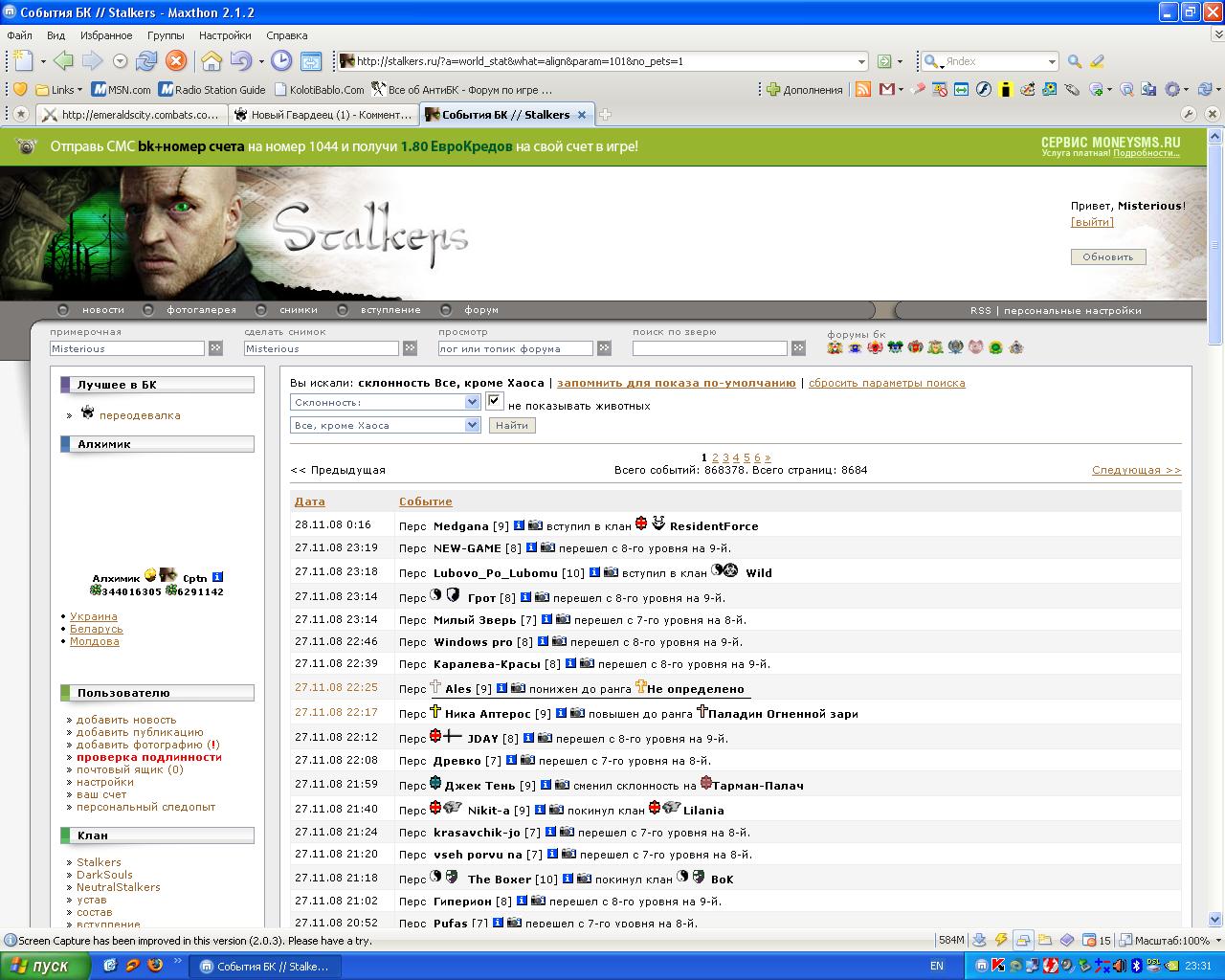The height and width of the screenshot is (980, 1225).
Task: Click the info icon next to Medgana
Action: (519, 525)
